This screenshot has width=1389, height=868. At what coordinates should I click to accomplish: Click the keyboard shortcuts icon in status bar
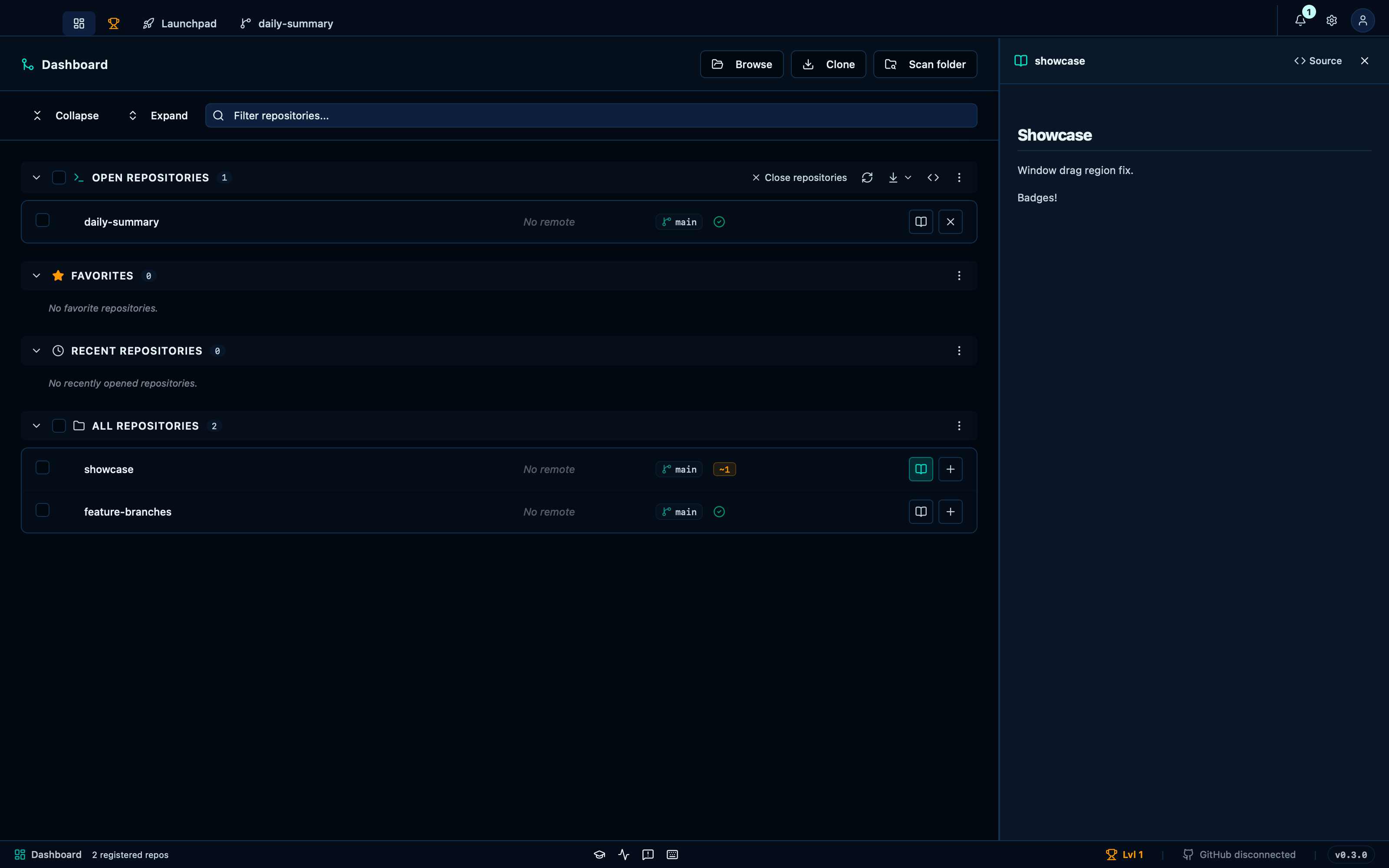point(672,855)
